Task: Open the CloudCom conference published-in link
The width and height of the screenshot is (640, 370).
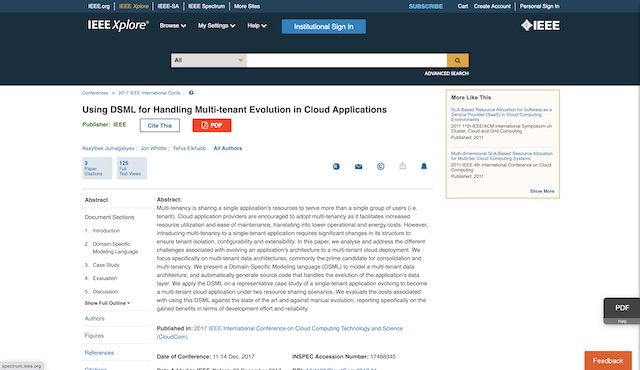Action: 280,332
